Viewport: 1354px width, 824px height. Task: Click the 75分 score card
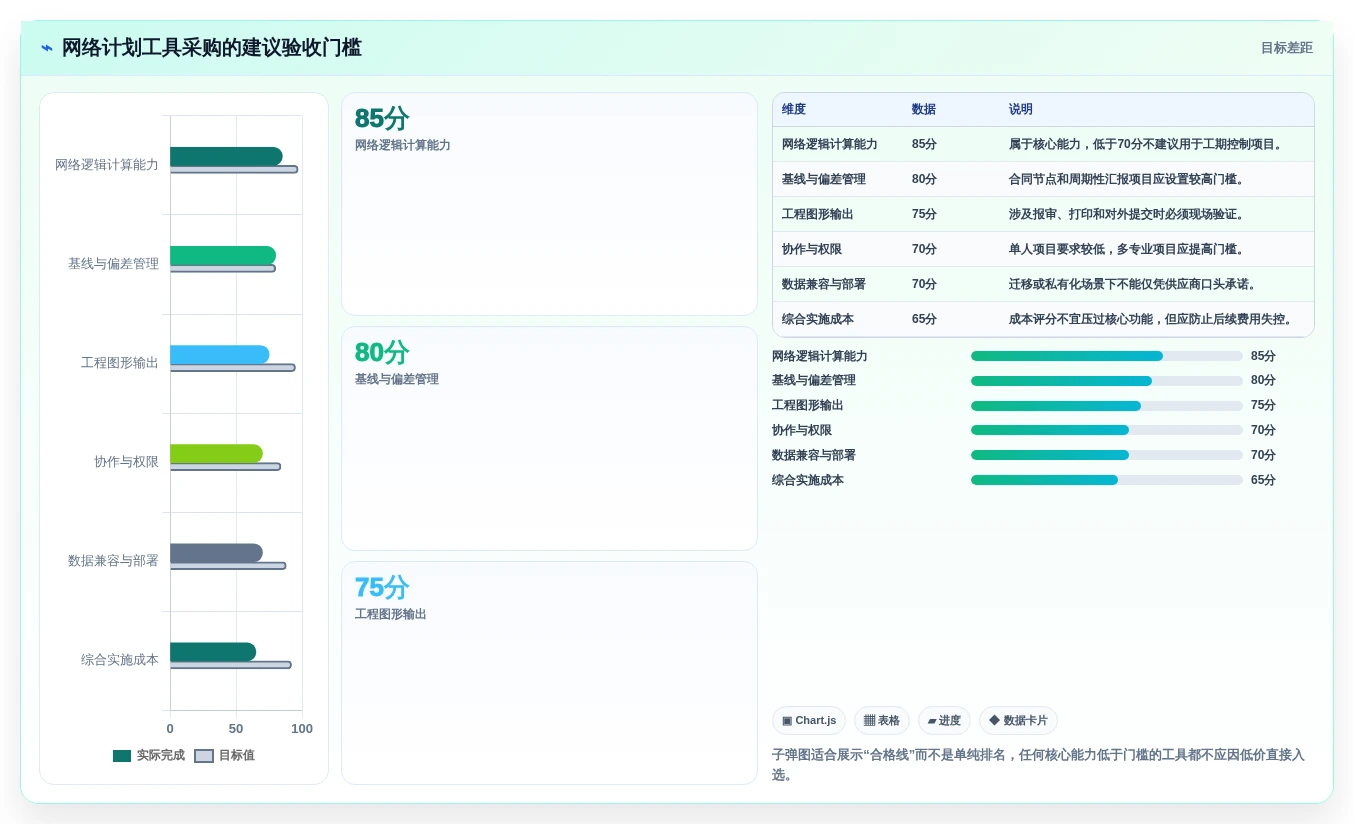pyautogui.click(x=549, y=673)
